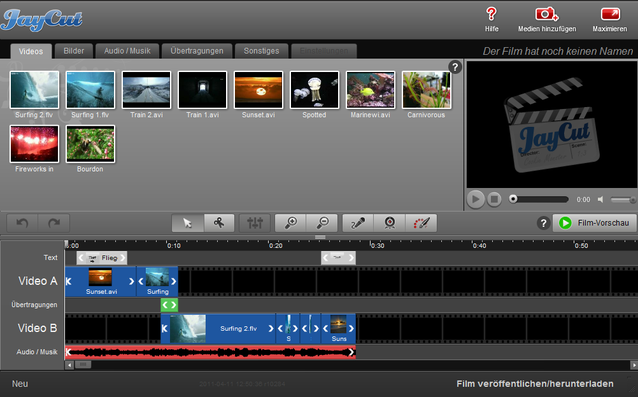Select the Carnivorous thumbnail
This screenshot has width=638, height=397.
tap(426, 90)
